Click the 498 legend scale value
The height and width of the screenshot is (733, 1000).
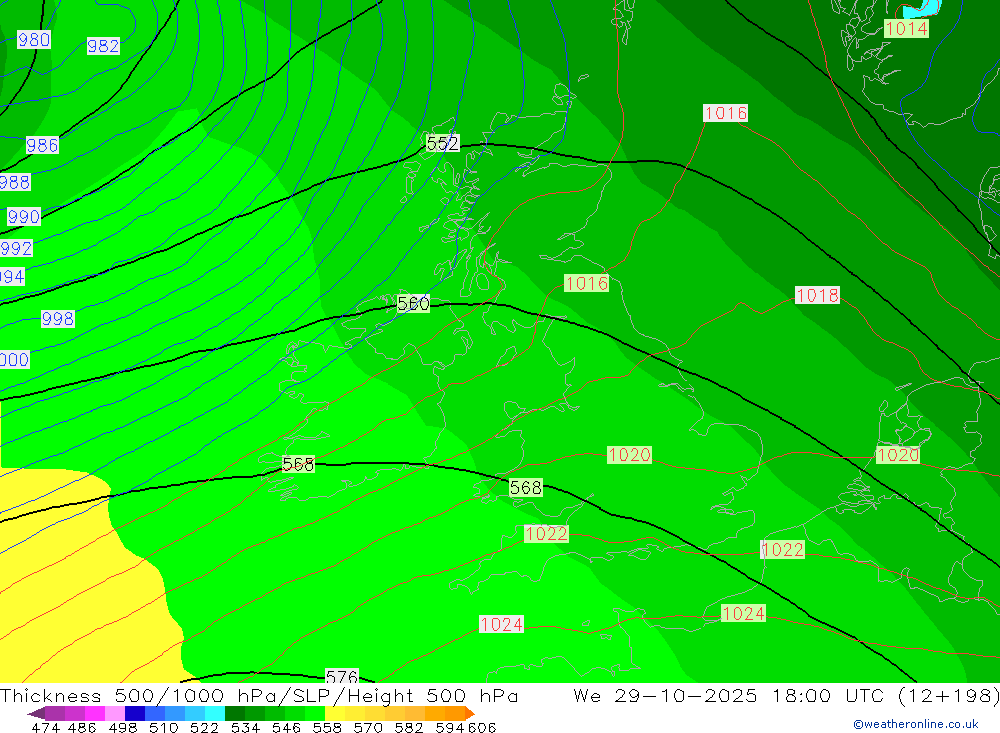(122, 727)
